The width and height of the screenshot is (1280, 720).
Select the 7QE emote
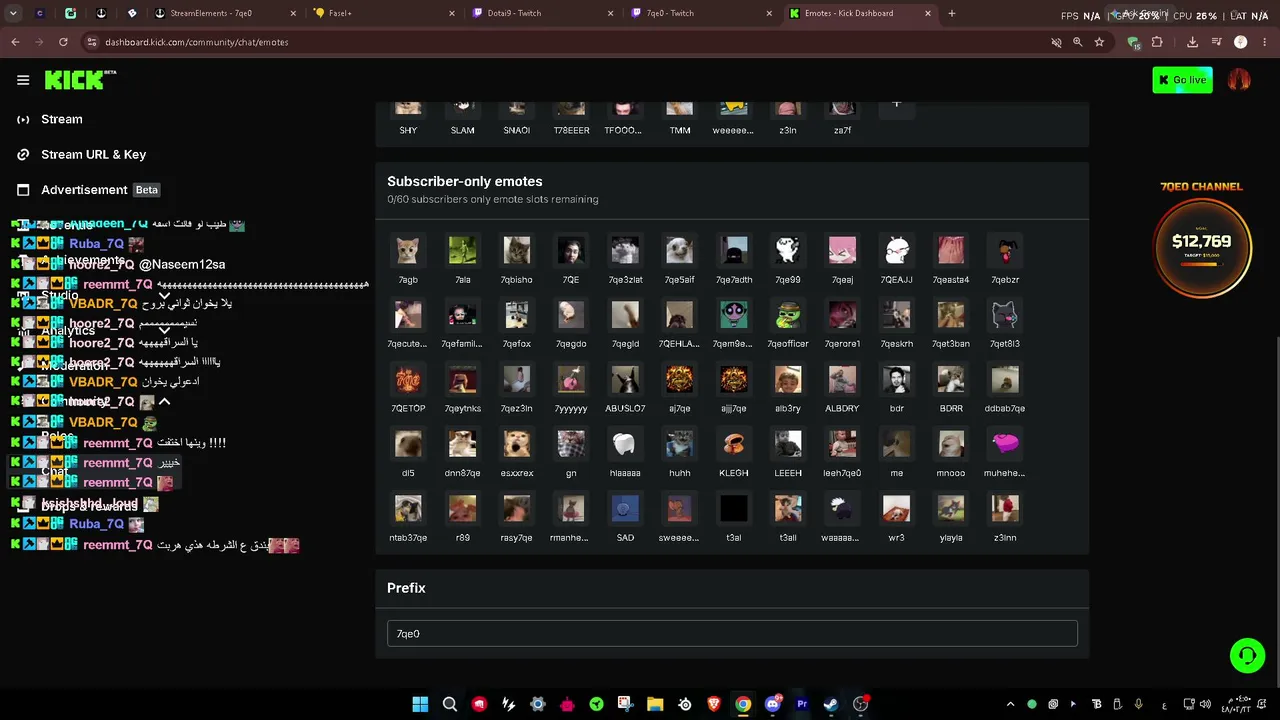(x=571, y=250)
